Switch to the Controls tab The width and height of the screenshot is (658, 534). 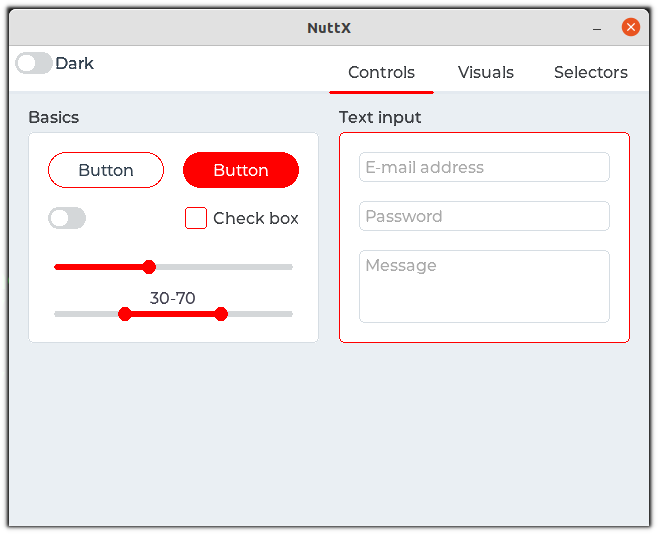coord(381,72)
